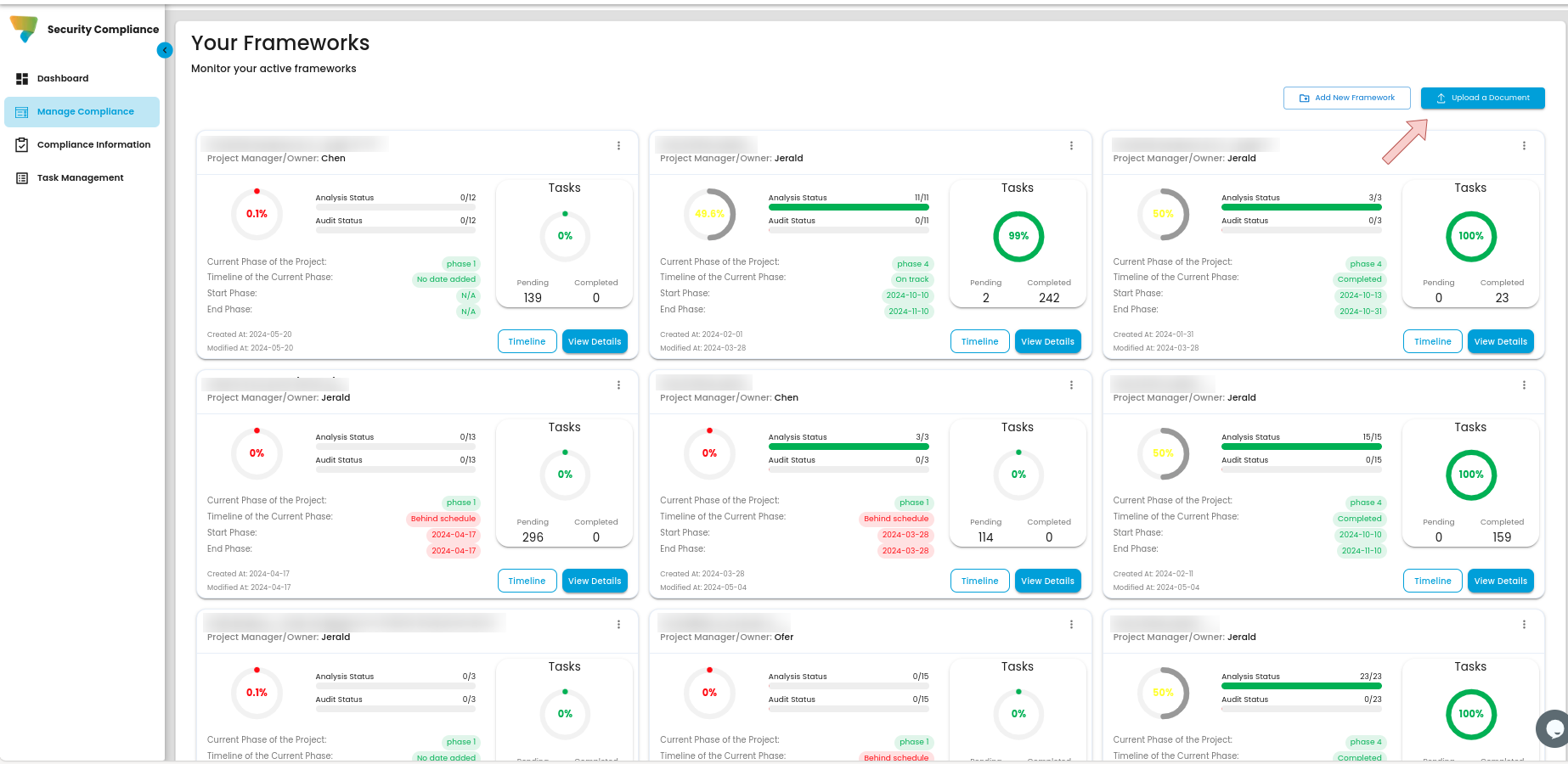View Details of card created 2024-05-20

[595, 341]
